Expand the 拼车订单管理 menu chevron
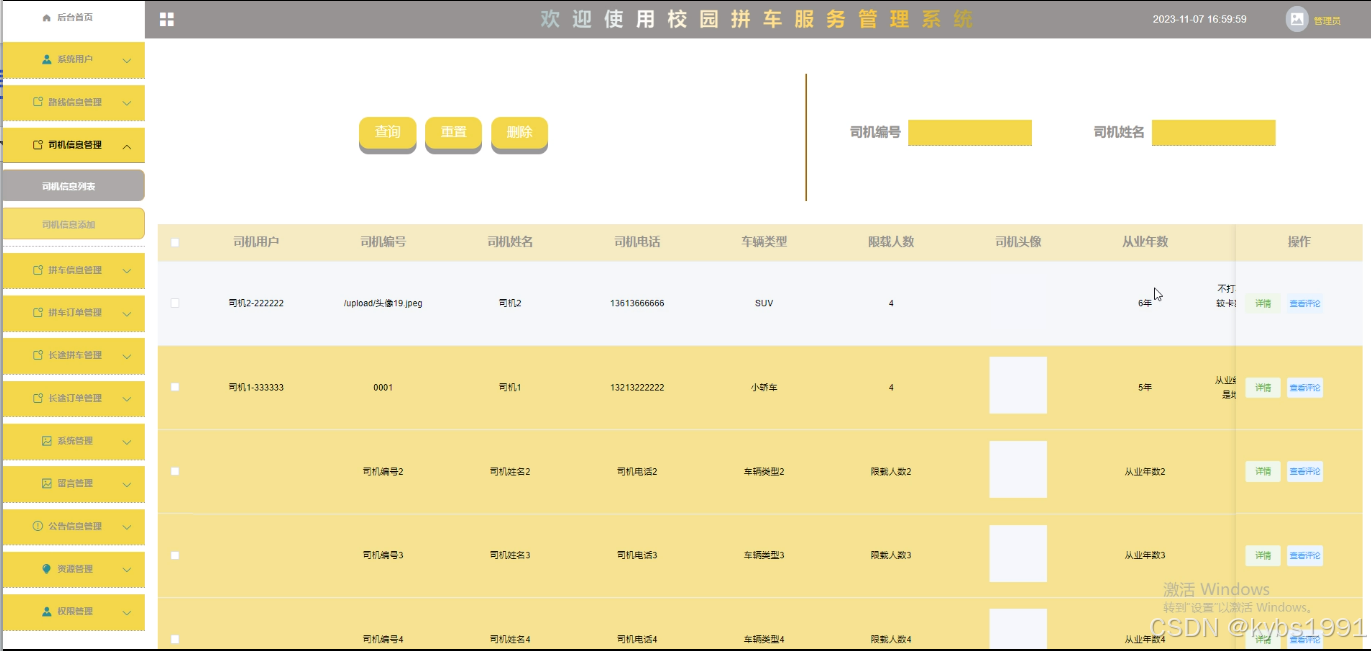1371x651 pixels. tap(127, 314)
